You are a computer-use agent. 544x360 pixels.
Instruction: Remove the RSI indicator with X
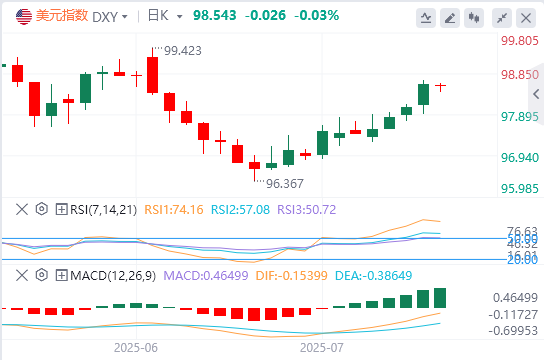coord(22,209)
